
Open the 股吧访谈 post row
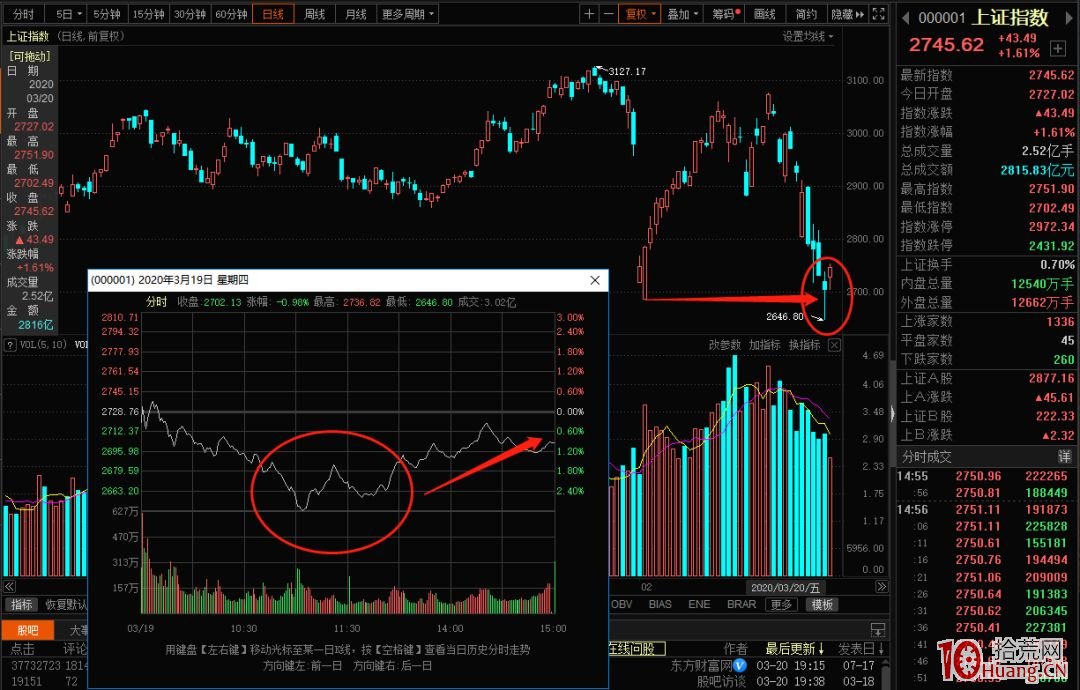pos(721,682)
